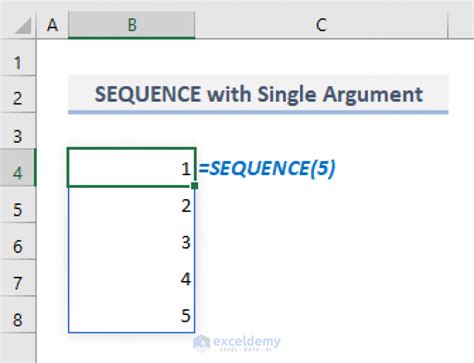The width and height of the screenshot is (474, 363).
Task: Select column C header
Action: pyautogui.click(x=321, y=25)
